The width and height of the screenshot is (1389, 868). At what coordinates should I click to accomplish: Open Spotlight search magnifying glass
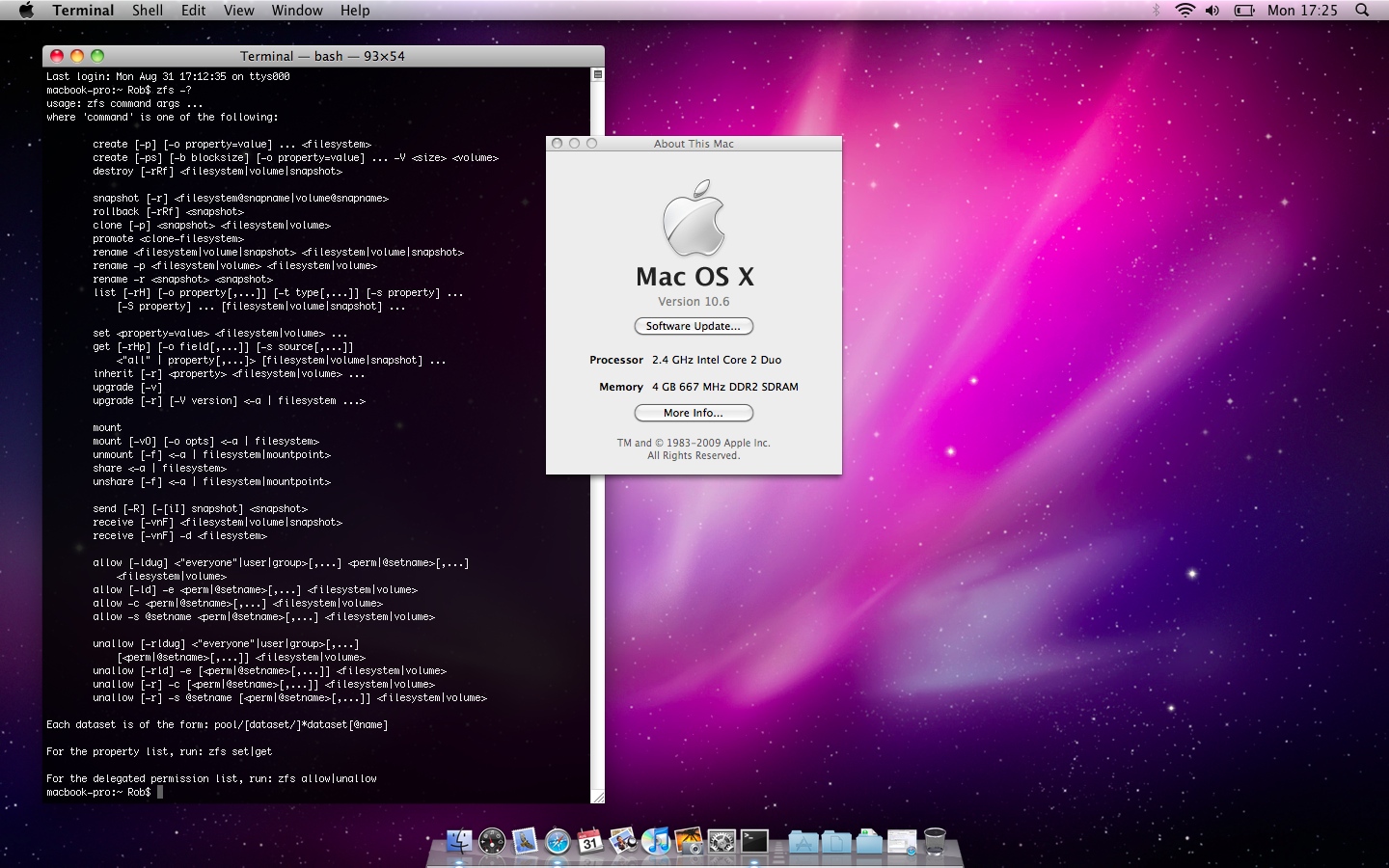click(x=1362, y=11)
